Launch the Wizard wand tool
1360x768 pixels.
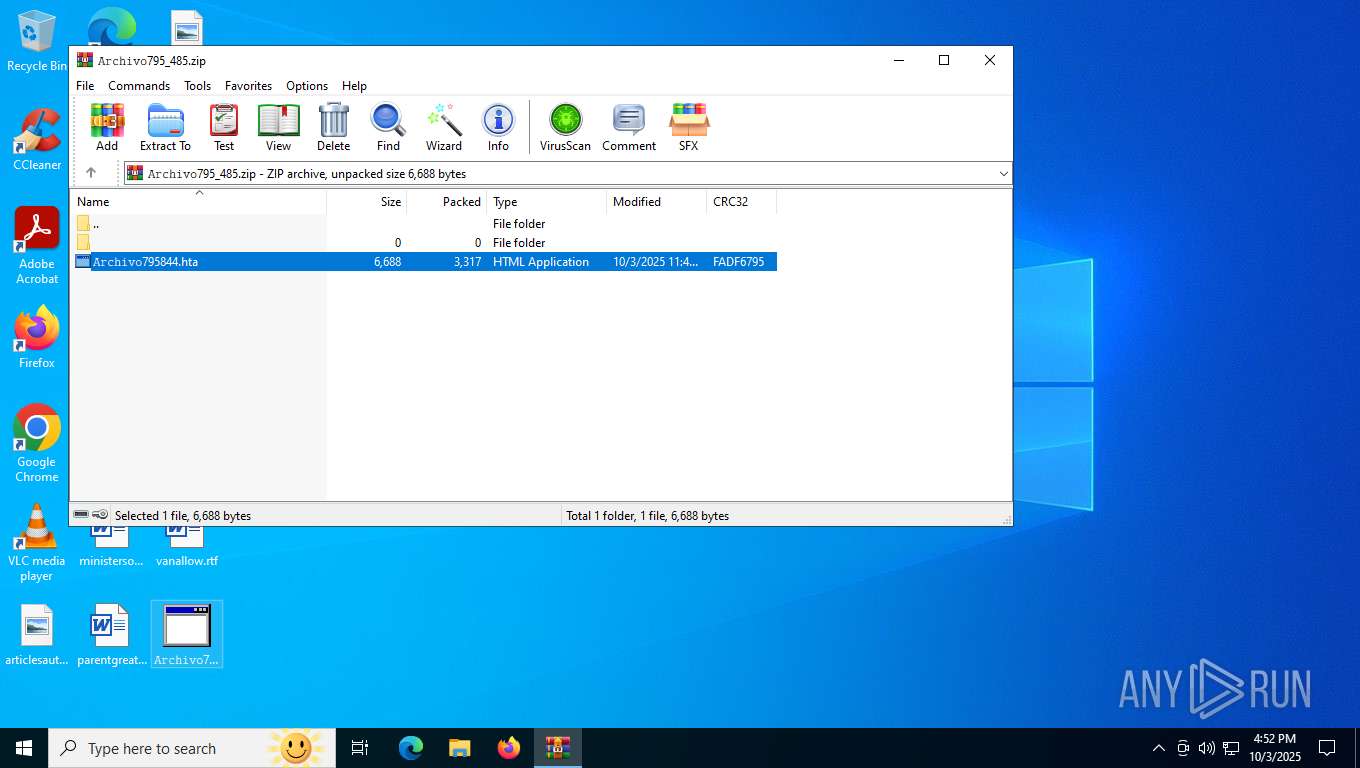pos(444,127)
